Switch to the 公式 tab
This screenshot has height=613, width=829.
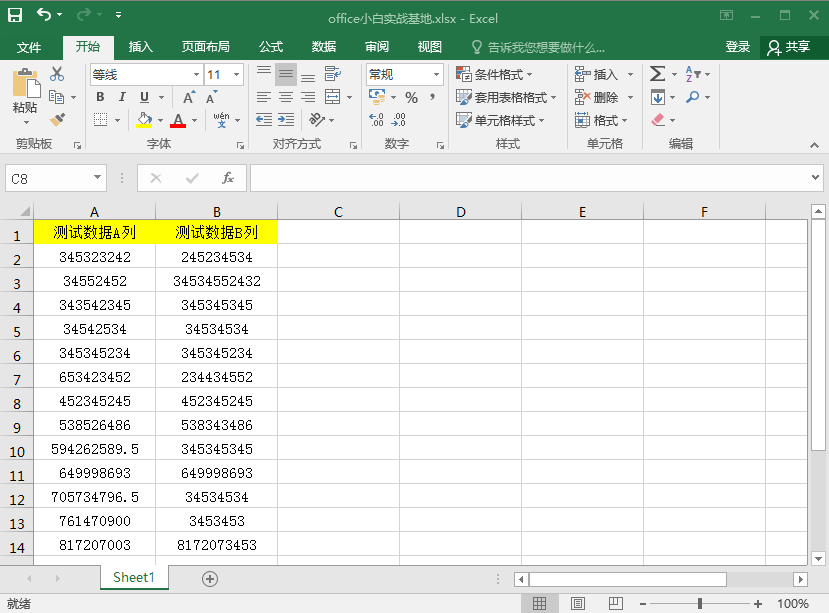(x=271, y=47)
